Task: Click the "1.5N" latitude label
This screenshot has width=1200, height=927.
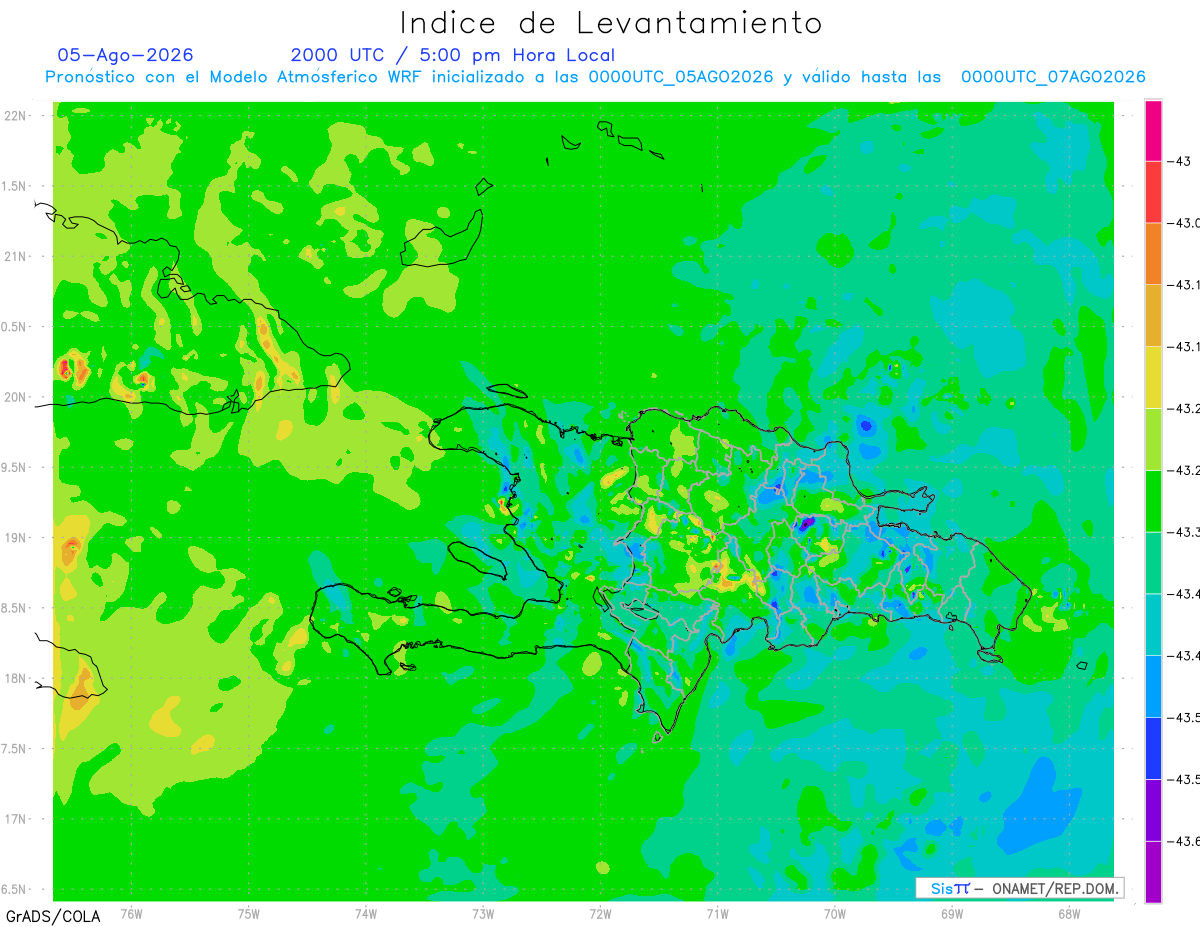Action: pos(15,186)
